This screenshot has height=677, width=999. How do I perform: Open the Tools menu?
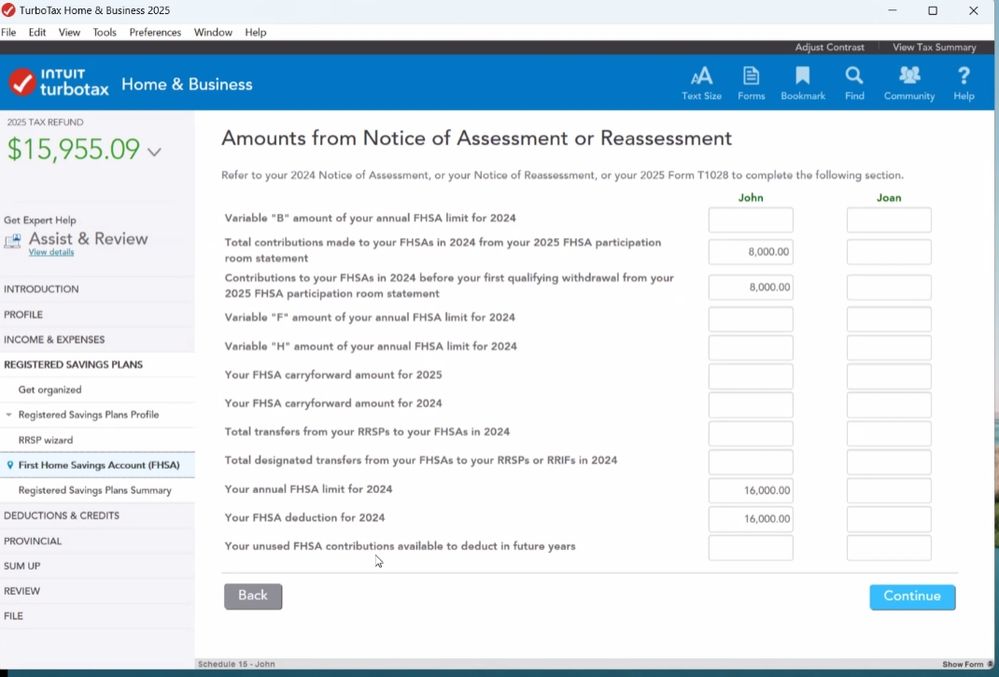click(x=104, y=32)
